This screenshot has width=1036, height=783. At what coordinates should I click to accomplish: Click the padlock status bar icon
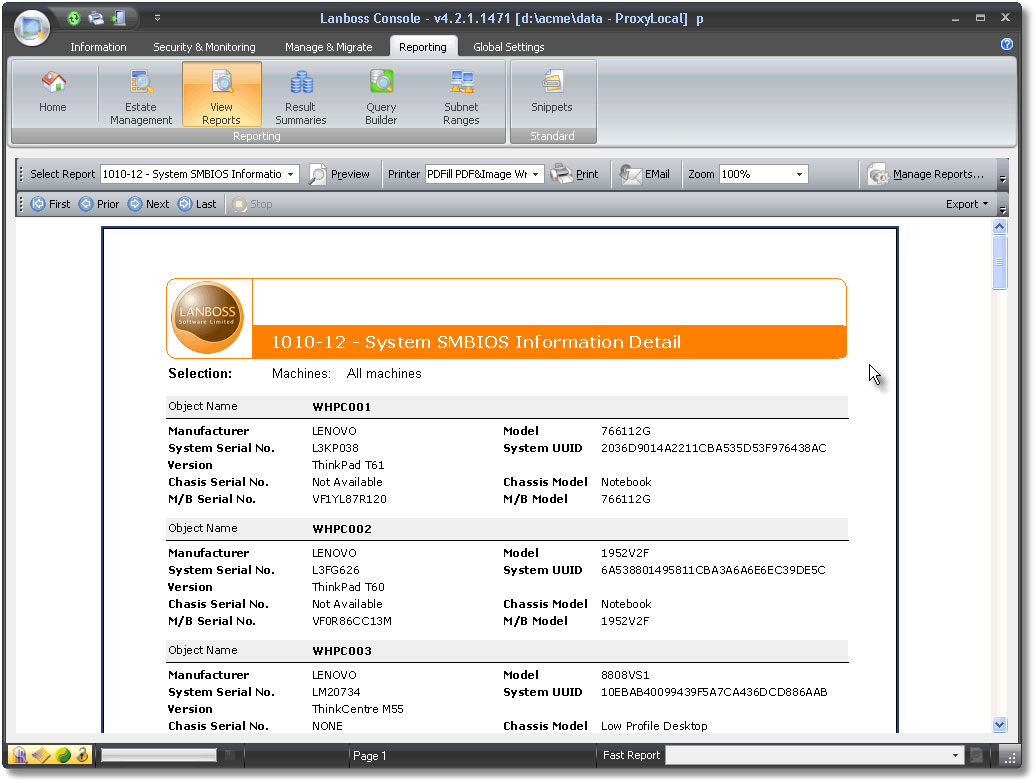[x=83, y=755]
